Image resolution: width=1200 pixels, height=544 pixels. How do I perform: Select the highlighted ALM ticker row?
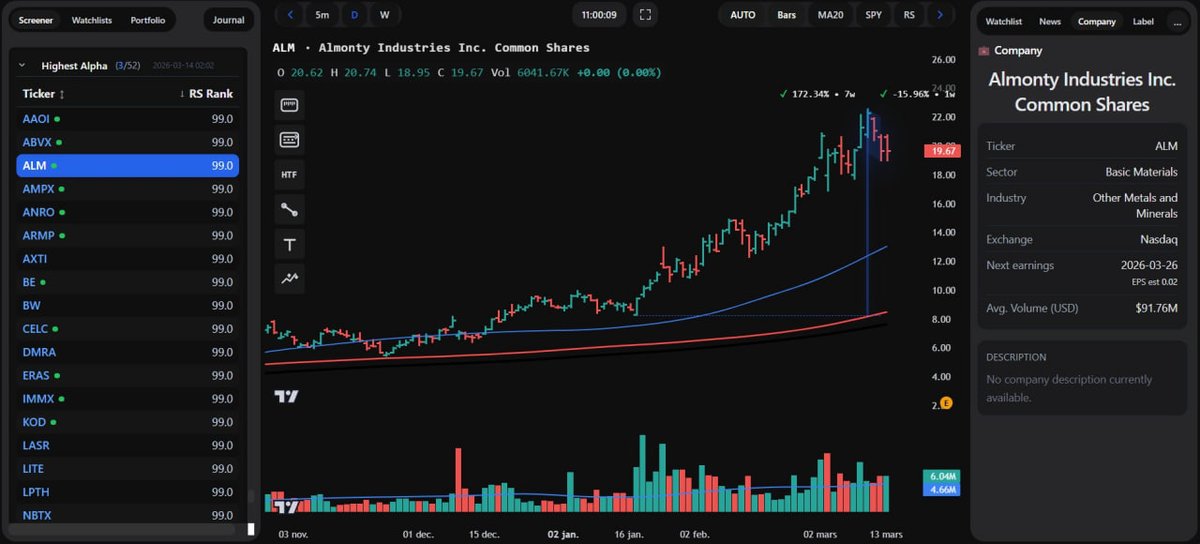[x=128, y=166]
